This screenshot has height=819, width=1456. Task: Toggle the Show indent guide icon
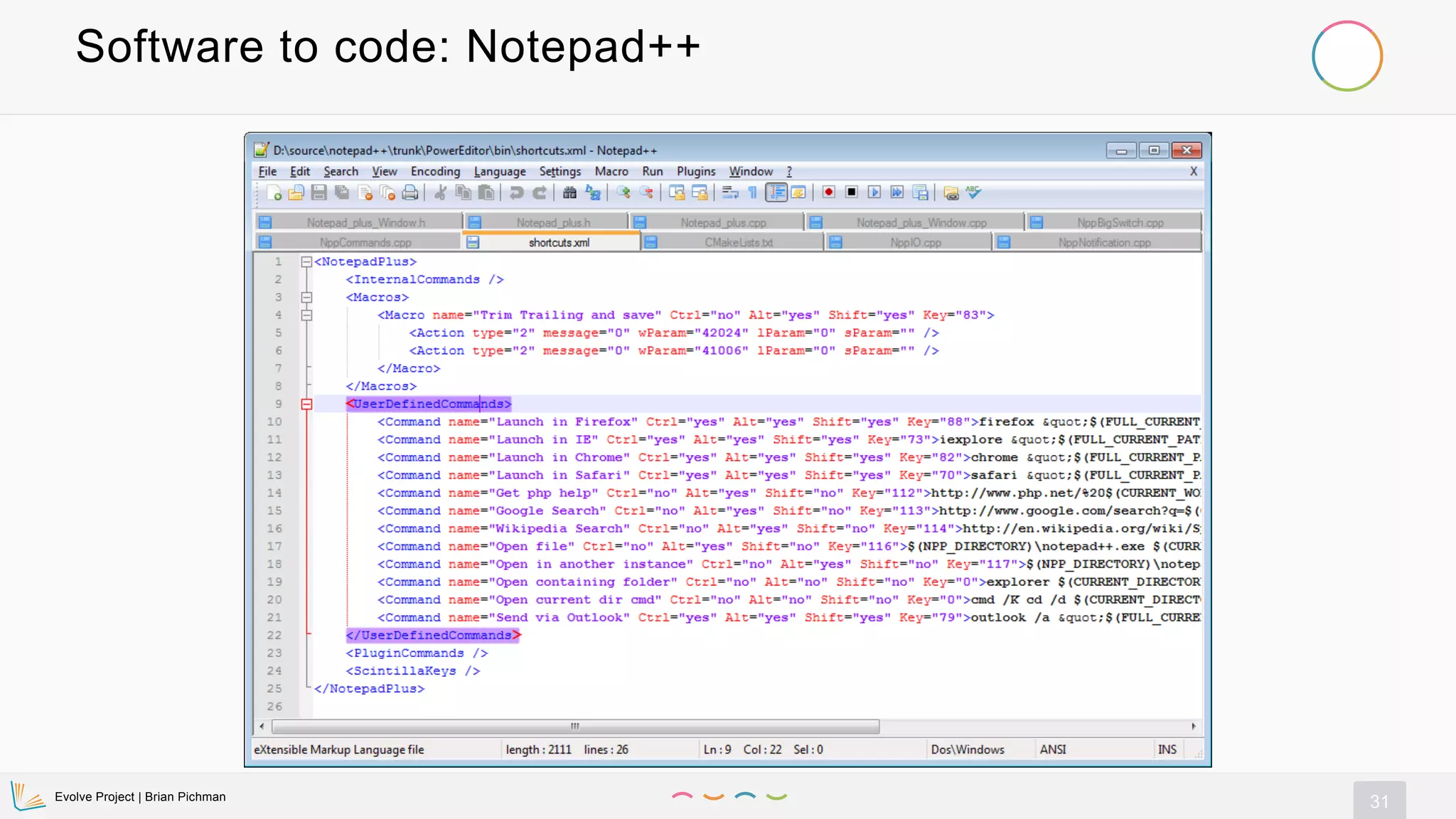click(x=776, y=193)
